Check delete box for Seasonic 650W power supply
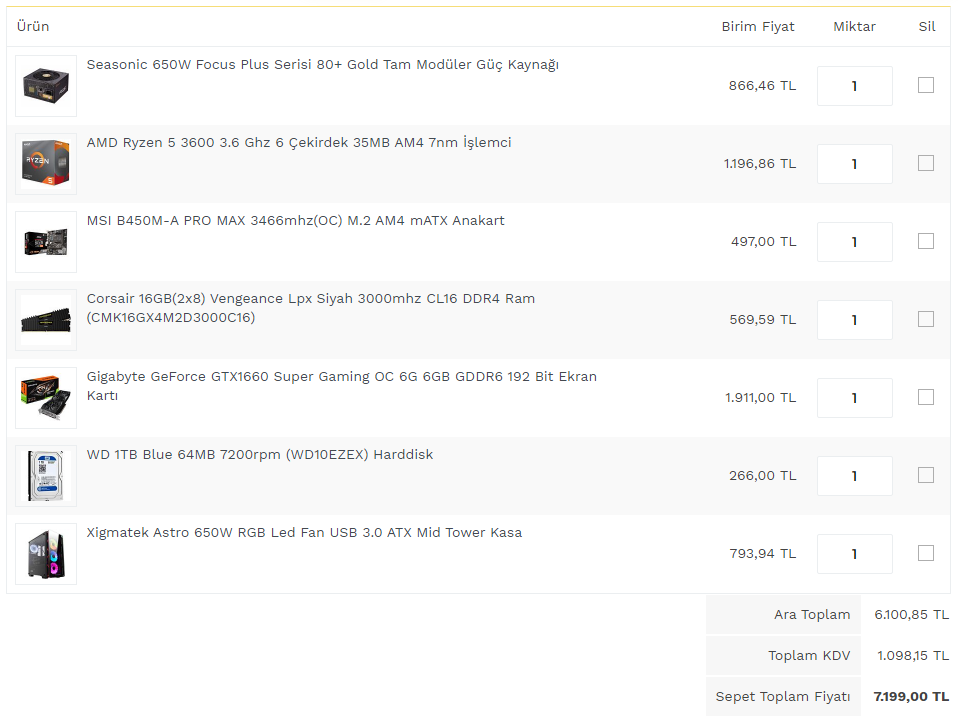 926,85
